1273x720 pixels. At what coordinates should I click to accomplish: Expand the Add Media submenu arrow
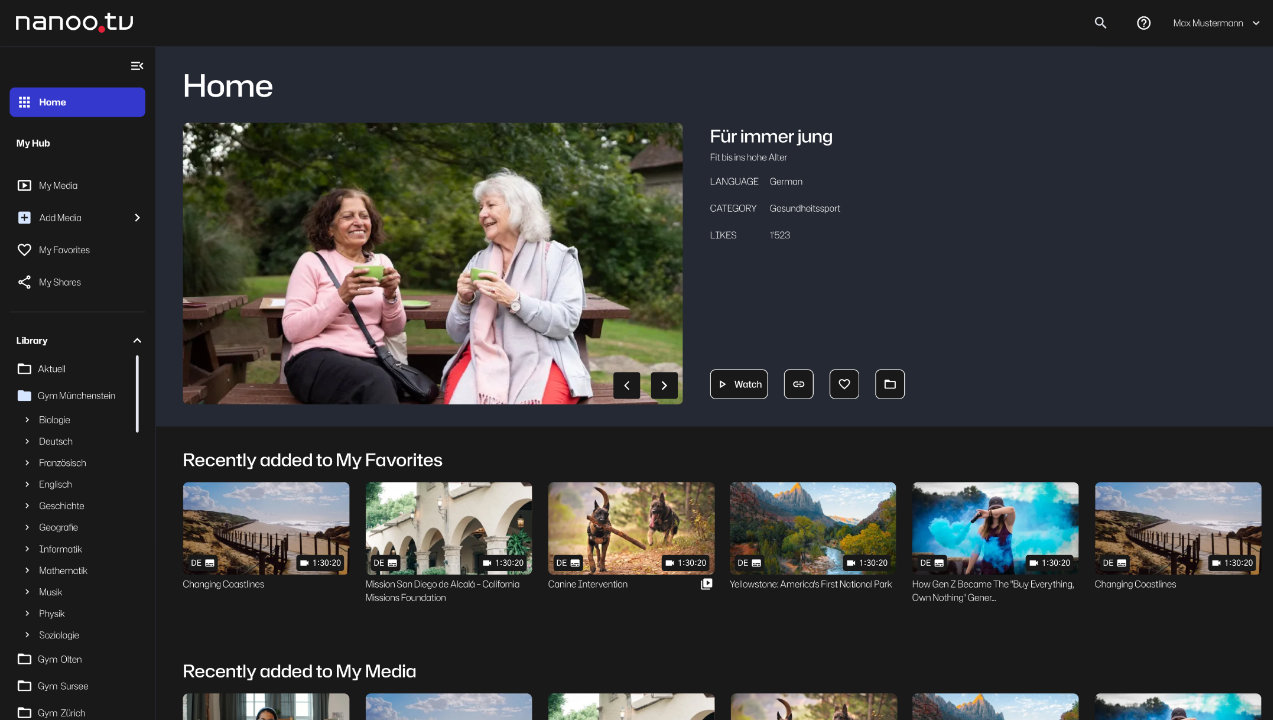point(137,218)
